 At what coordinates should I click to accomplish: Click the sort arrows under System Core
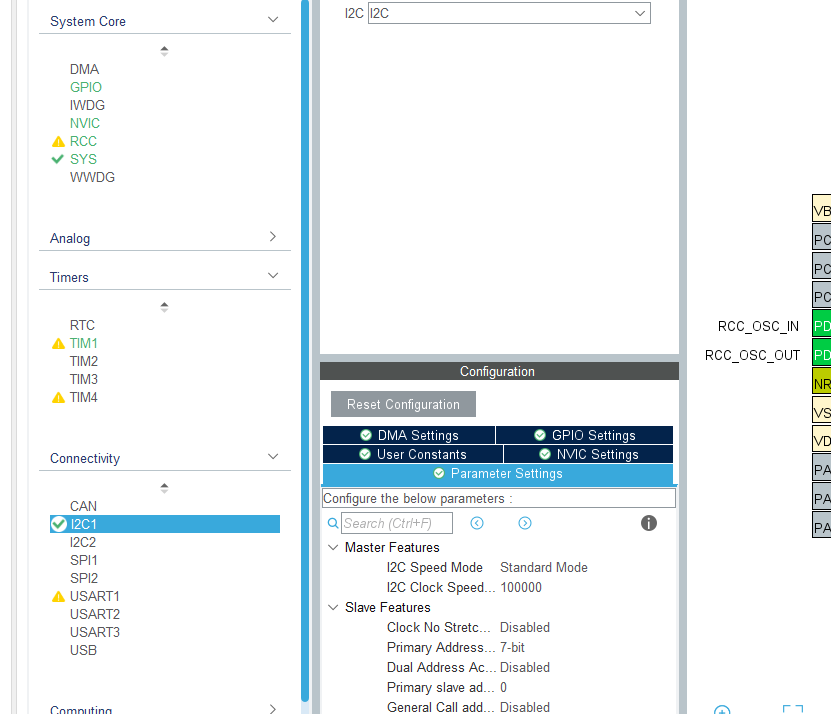[164, 51]
